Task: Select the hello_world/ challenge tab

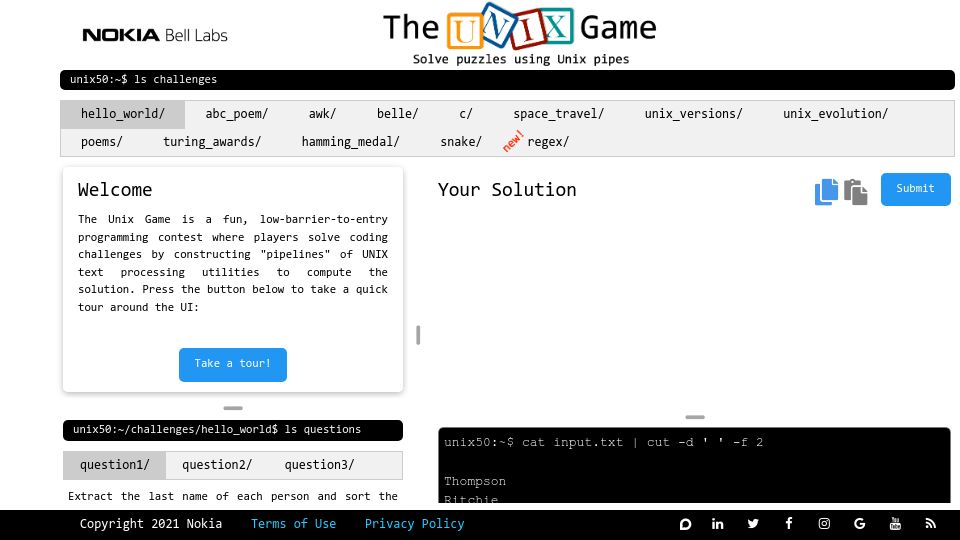Action: click(122, 114)
